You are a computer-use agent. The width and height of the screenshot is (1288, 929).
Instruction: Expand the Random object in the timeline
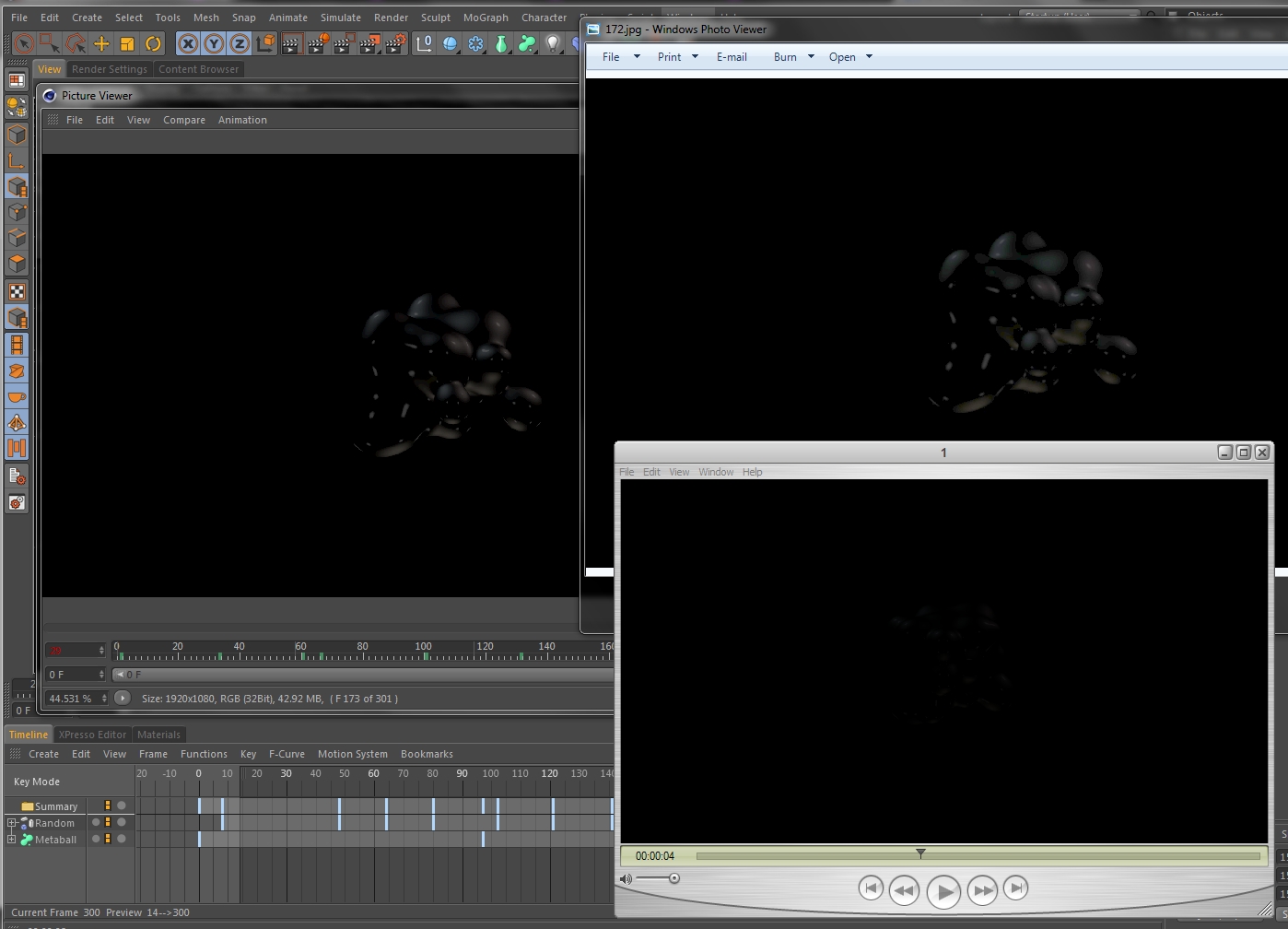[x=12, y=823]
